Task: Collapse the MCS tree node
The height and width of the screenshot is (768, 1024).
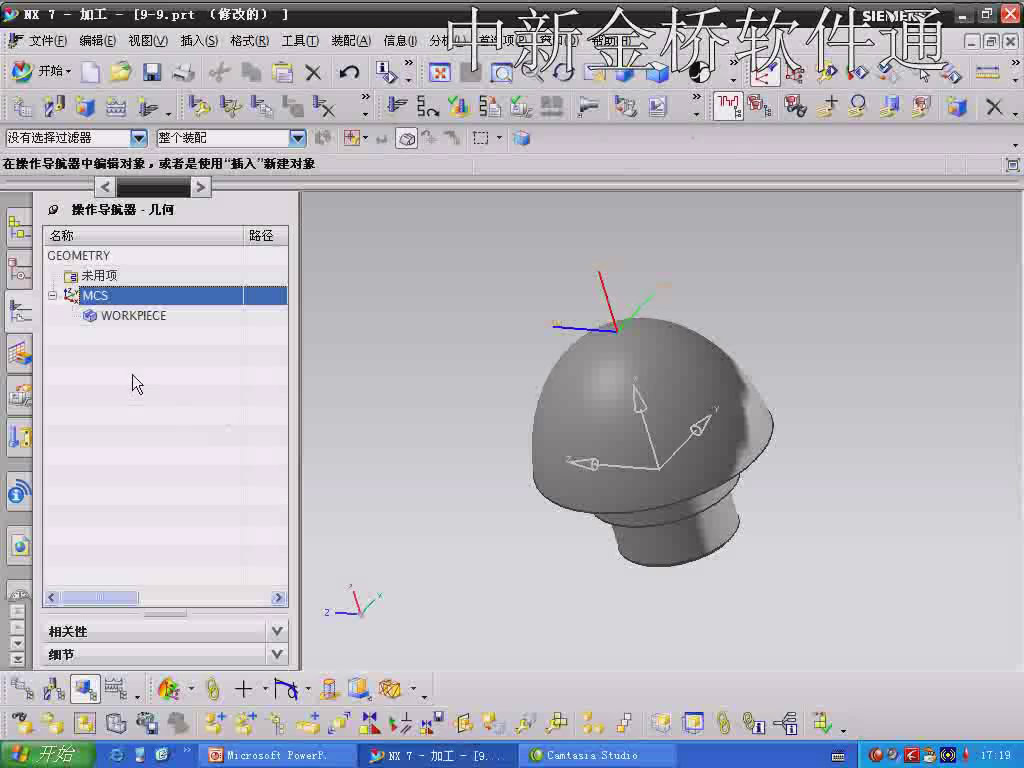Action: tap(52, 296)
